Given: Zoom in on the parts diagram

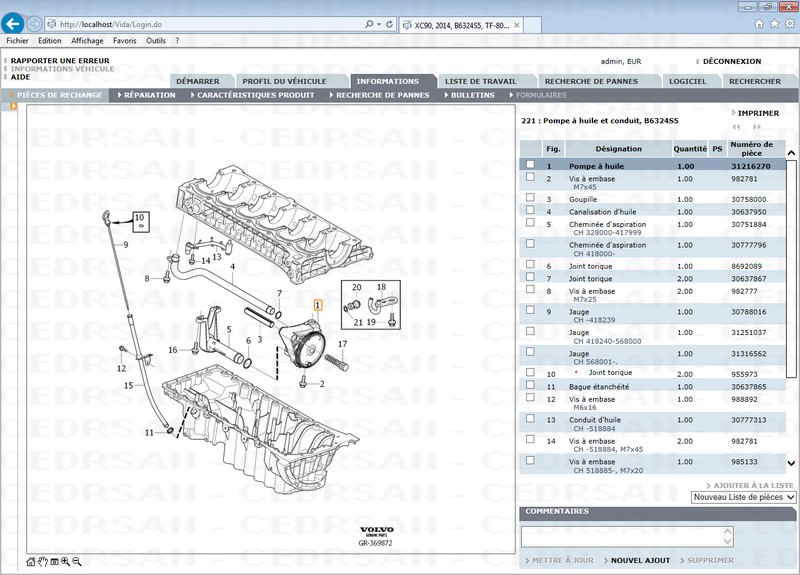Looking at the screenshot, I should [66, 562].
